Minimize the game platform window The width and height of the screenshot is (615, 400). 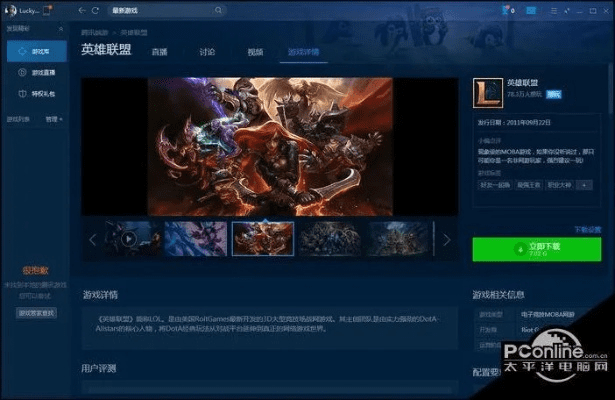point(580,11)
